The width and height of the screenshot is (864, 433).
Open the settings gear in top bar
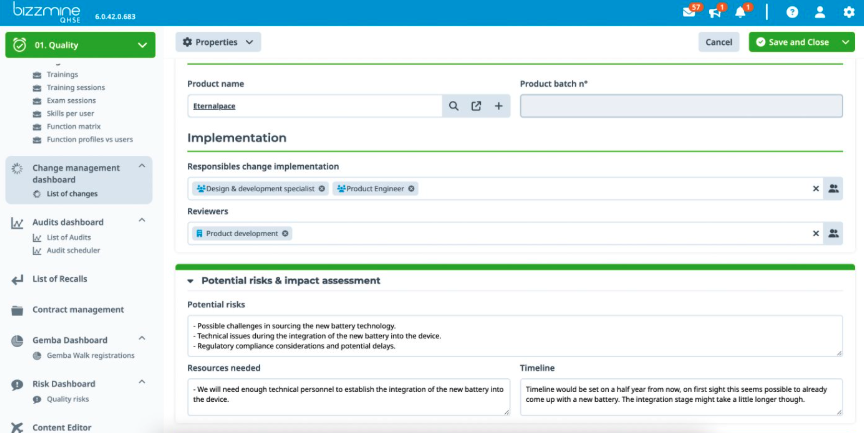(849, 12)
